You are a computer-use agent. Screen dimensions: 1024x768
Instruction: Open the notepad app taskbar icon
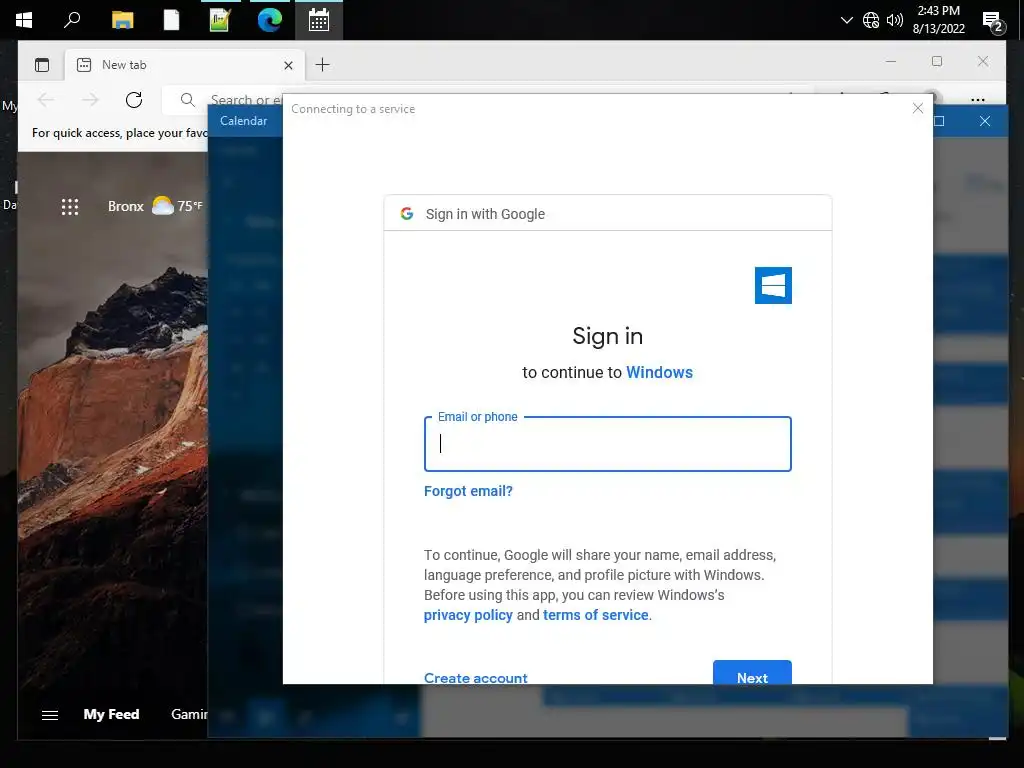[220, 20]
